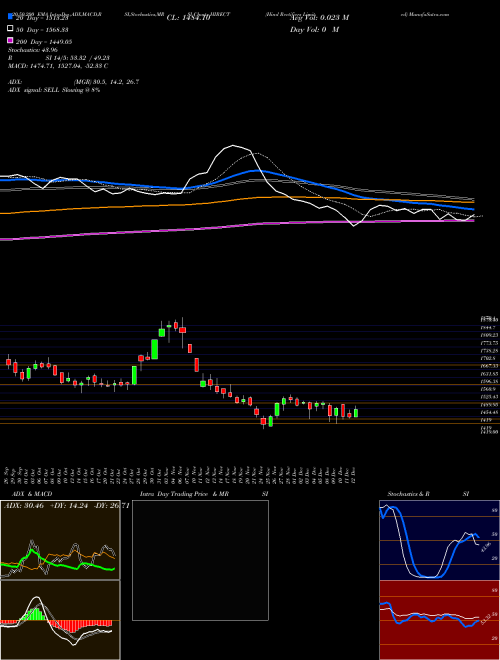Click the CL: 1484.10 closing price text
The image size is (500, 660).
pyautogui.click(x=188, y=18)
